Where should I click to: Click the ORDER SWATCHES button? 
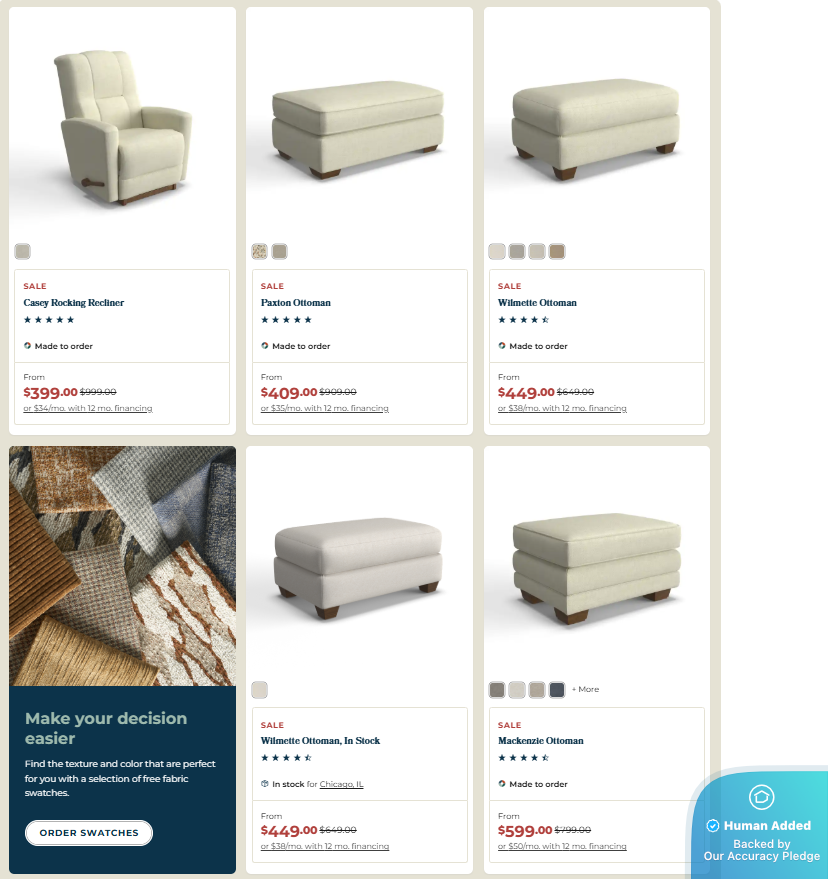click(x=89, y=833)
